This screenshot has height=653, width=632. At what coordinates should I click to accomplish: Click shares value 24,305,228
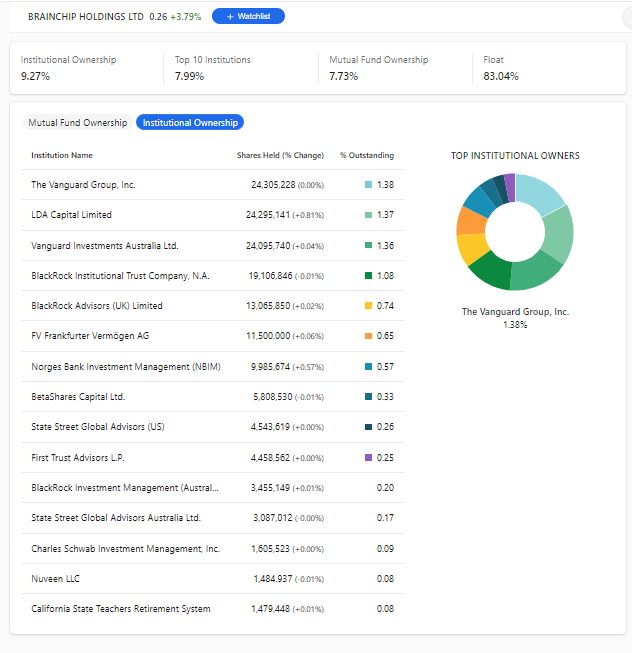tap(273, 184)
